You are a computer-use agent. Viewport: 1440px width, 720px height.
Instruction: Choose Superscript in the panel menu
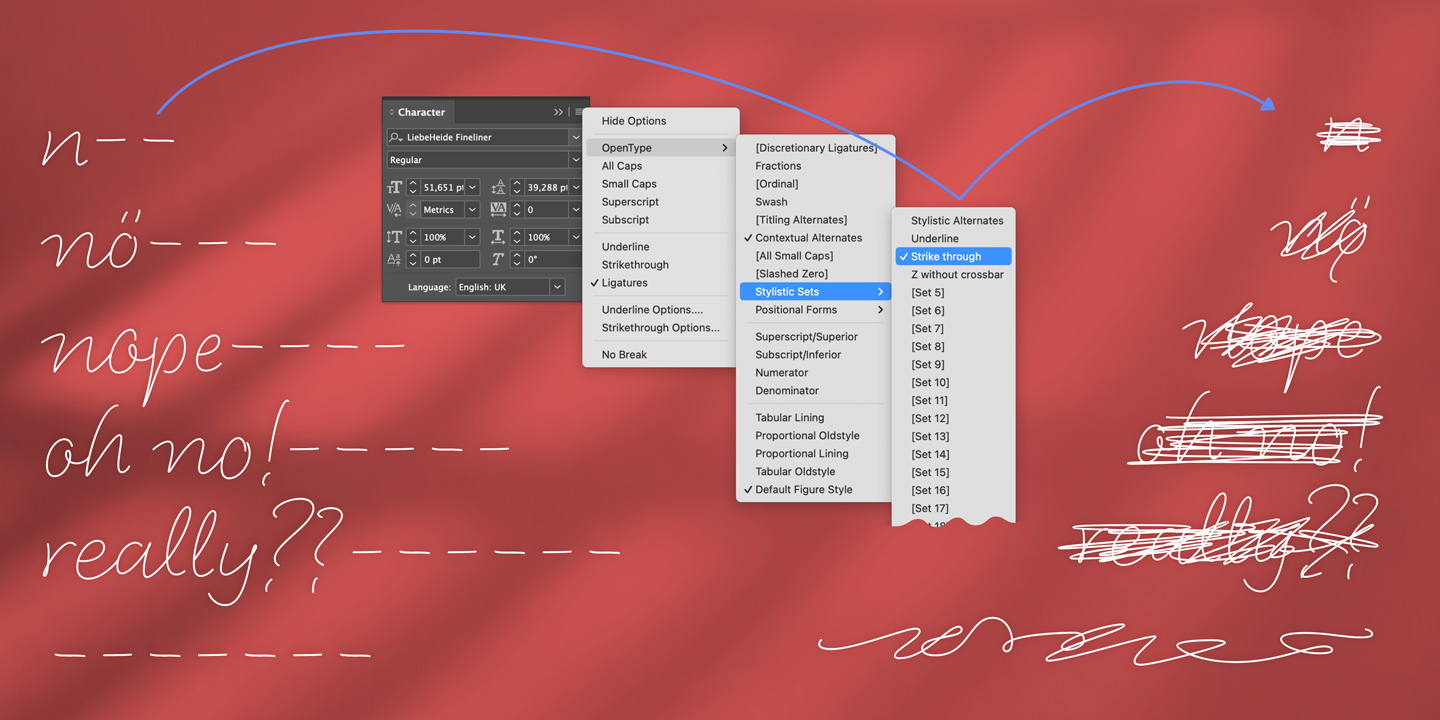click(x=630, y=202)
